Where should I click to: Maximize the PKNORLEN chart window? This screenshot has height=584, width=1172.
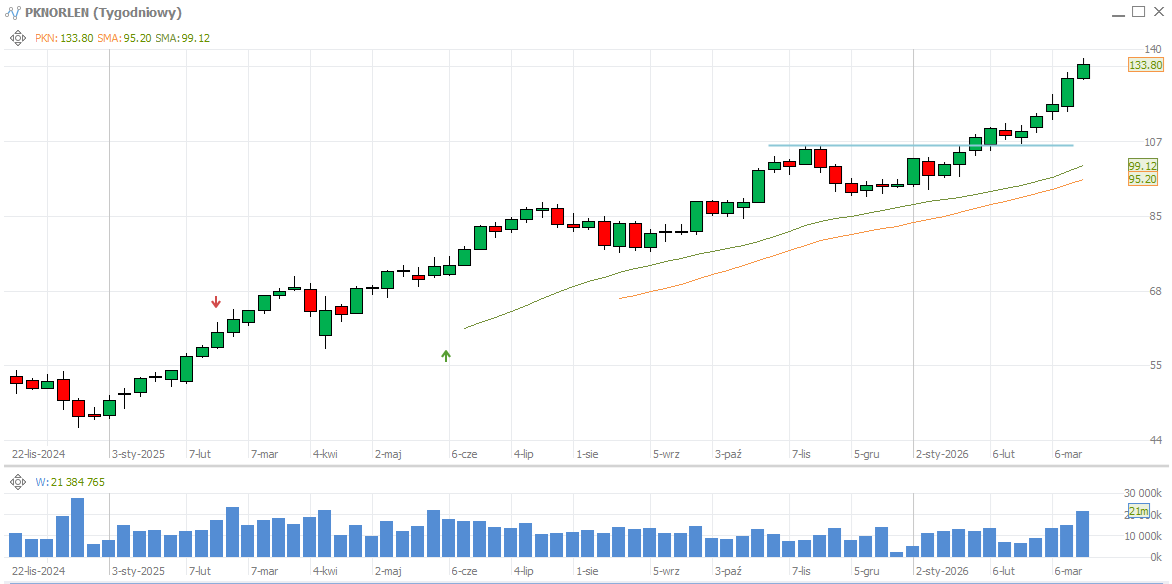(1138, 11)
